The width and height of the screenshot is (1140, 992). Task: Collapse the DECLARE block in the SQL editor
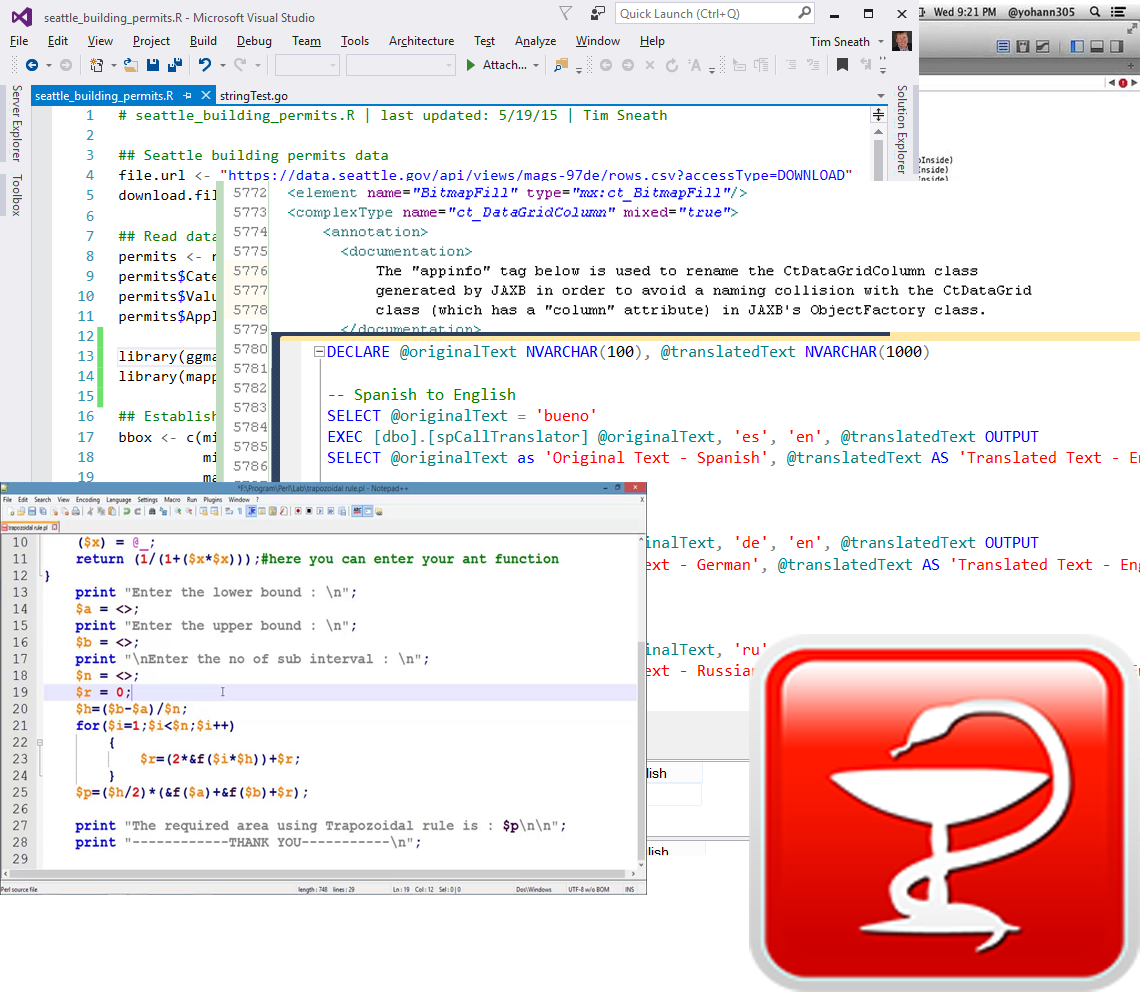click(318, 352)
